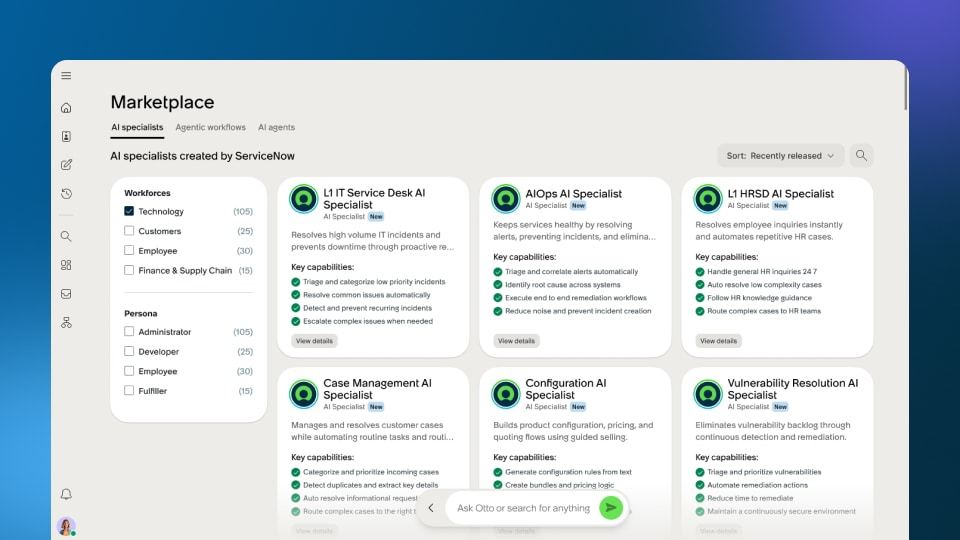Click 'AI specialists created by ServiceNow' subtitle
Screen dimensions: 960x540
click(203, 156)
